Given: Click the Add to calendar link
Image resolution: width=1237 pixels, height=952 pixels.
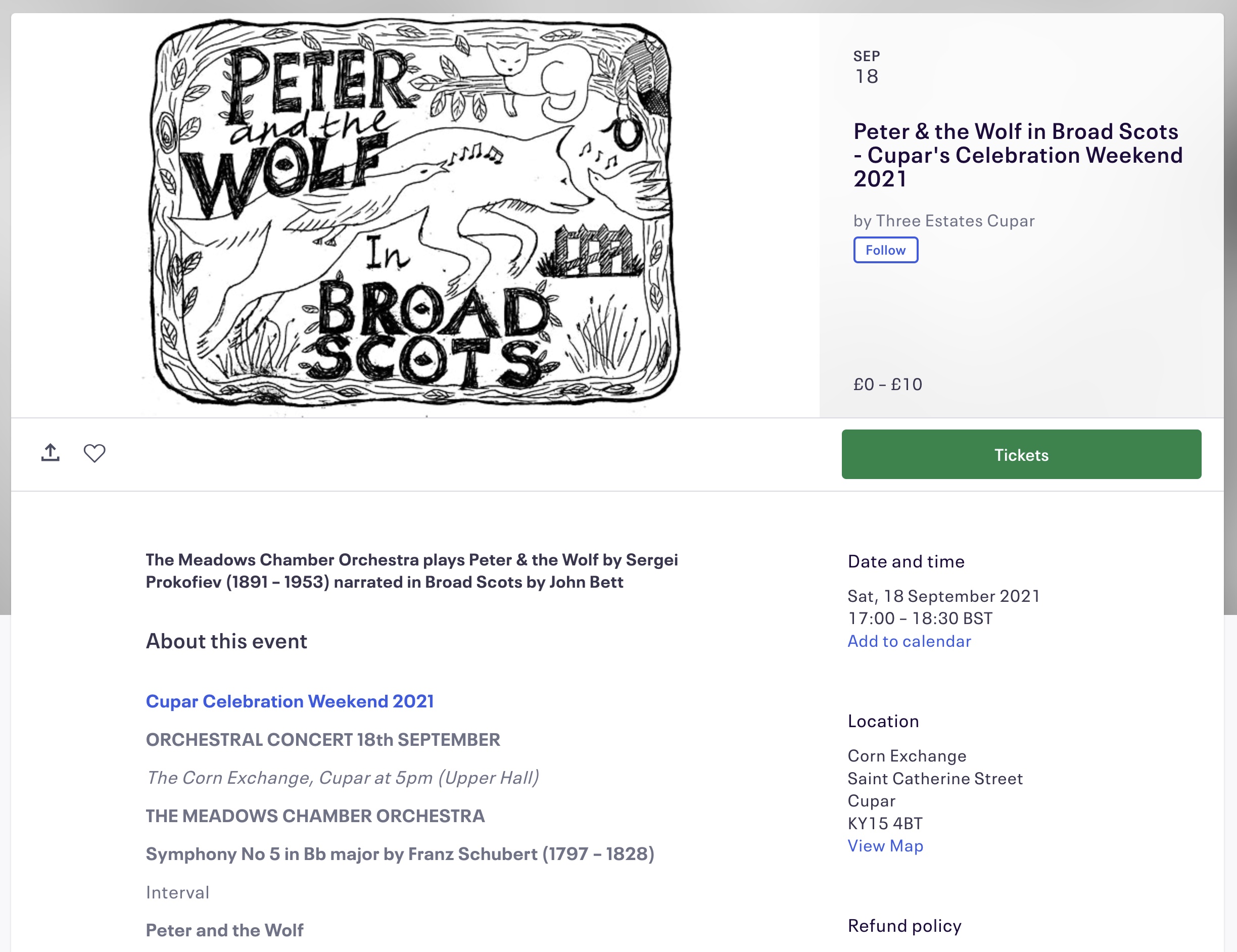Looking at the screenshot, I should pos(909,641).
